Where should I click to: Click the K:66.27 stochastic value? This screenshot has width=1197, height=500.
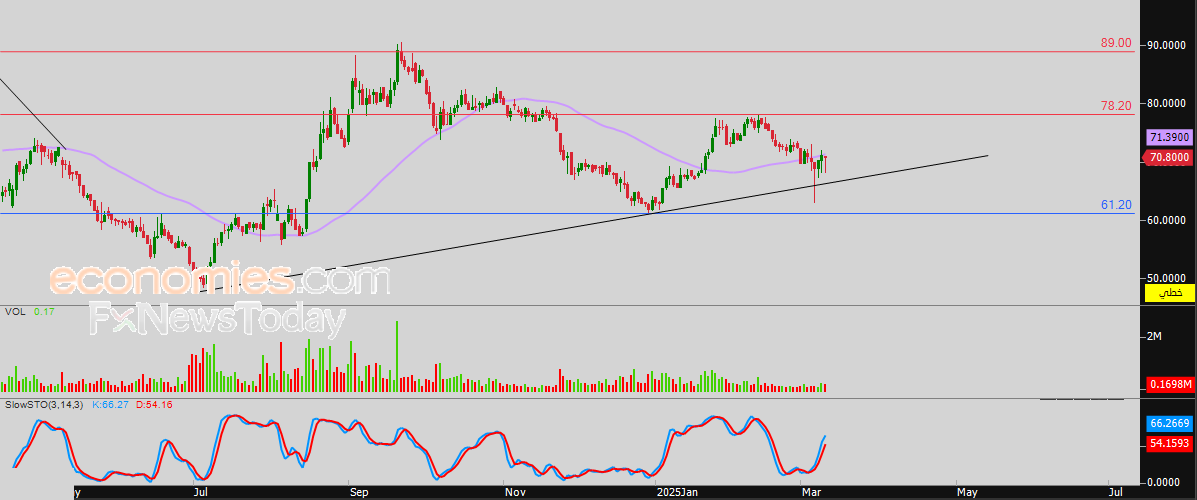pyautogui.click(x=110, y=404)
